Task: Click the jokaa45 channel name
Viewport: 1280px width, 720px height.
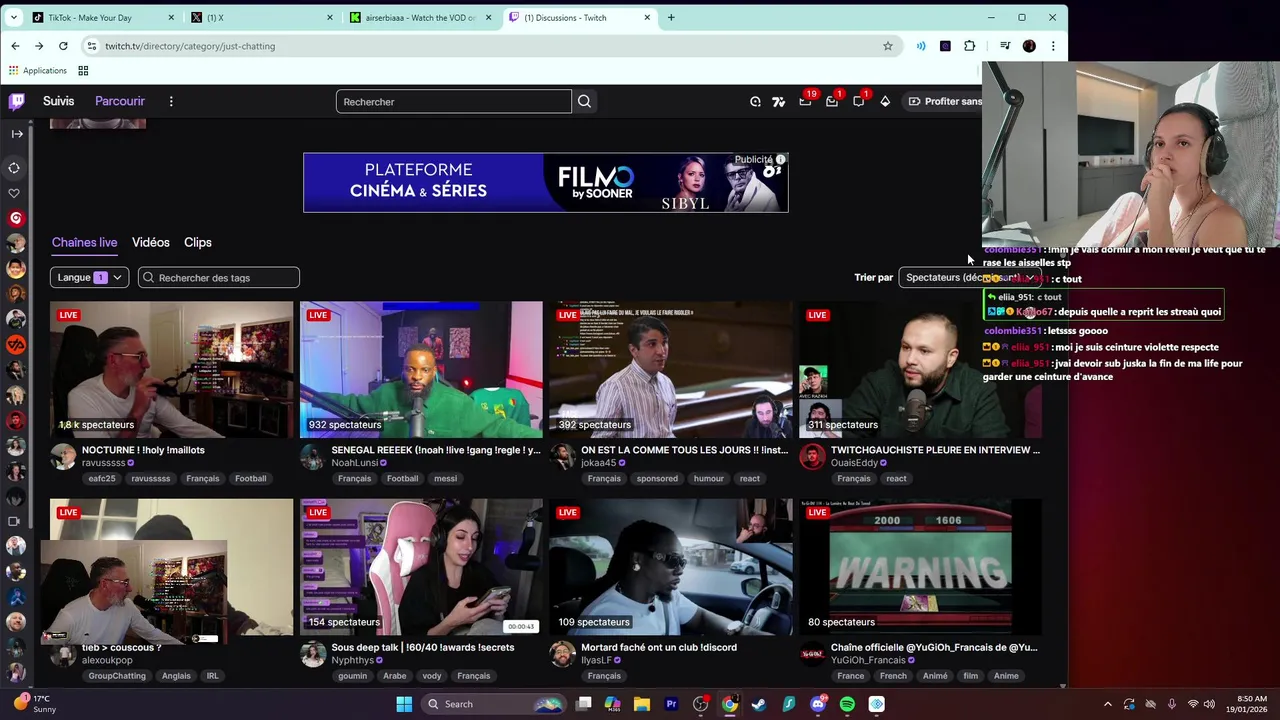Action: tap(599, 463)
